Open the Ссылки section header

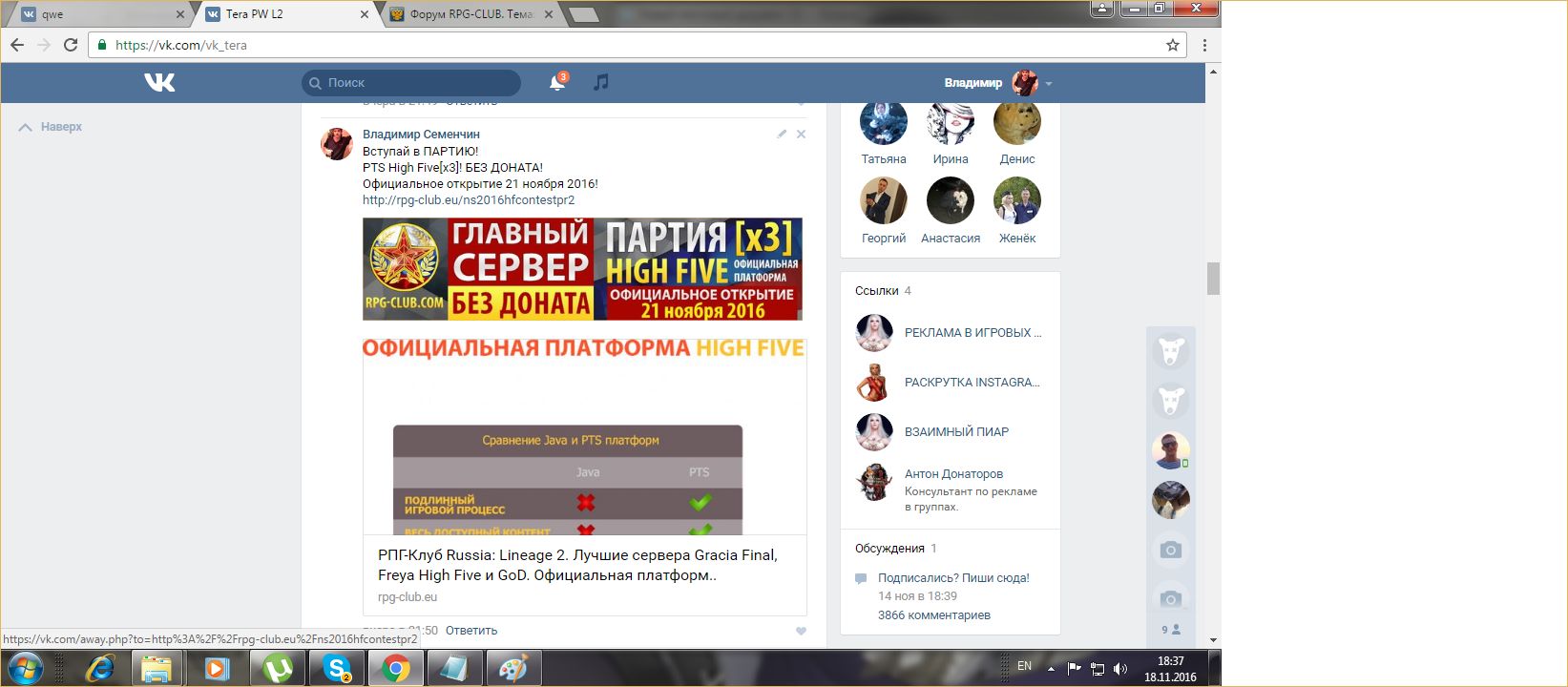point(883,291)
